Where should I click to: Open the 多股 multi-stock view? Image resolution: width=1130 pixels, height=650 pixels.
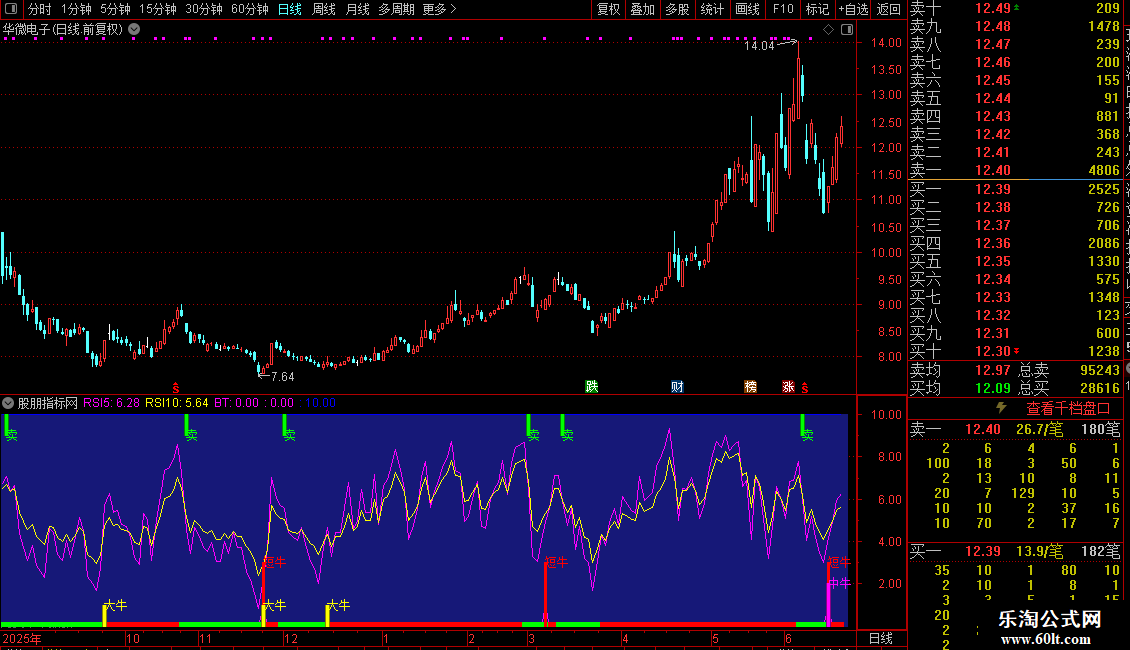pos(677,9)
